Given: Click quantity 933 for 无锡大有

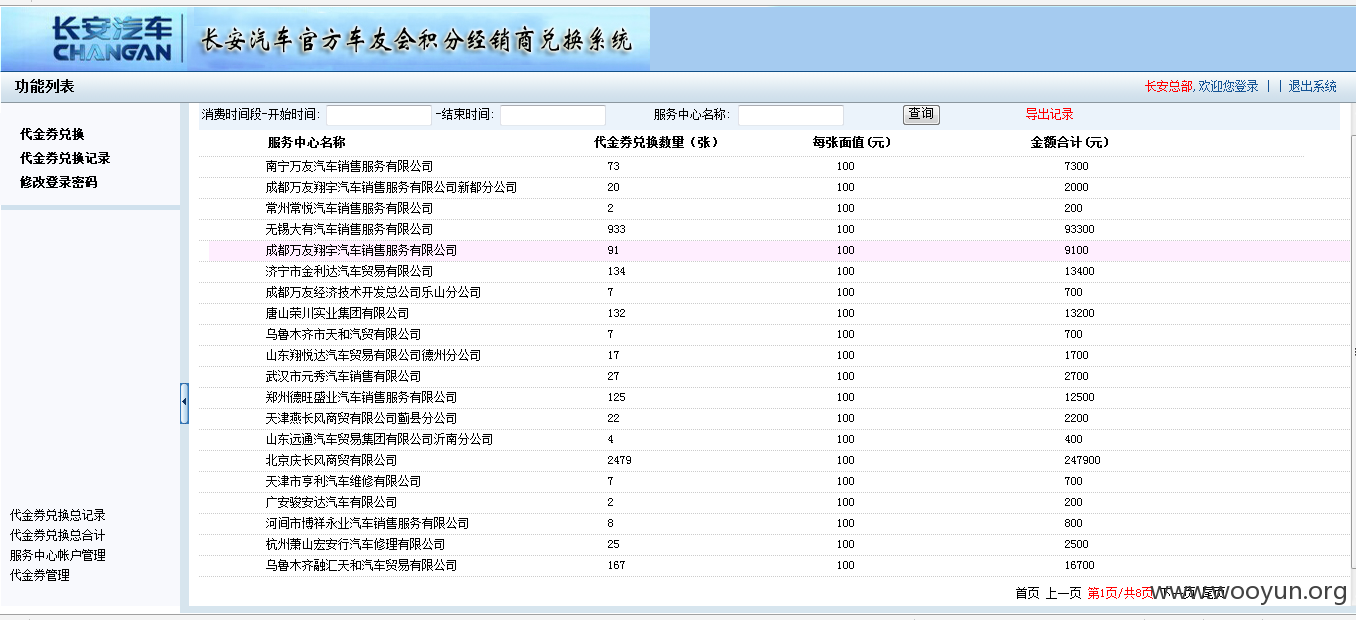Looking at the screenshot, I should [x=616, y=229].
